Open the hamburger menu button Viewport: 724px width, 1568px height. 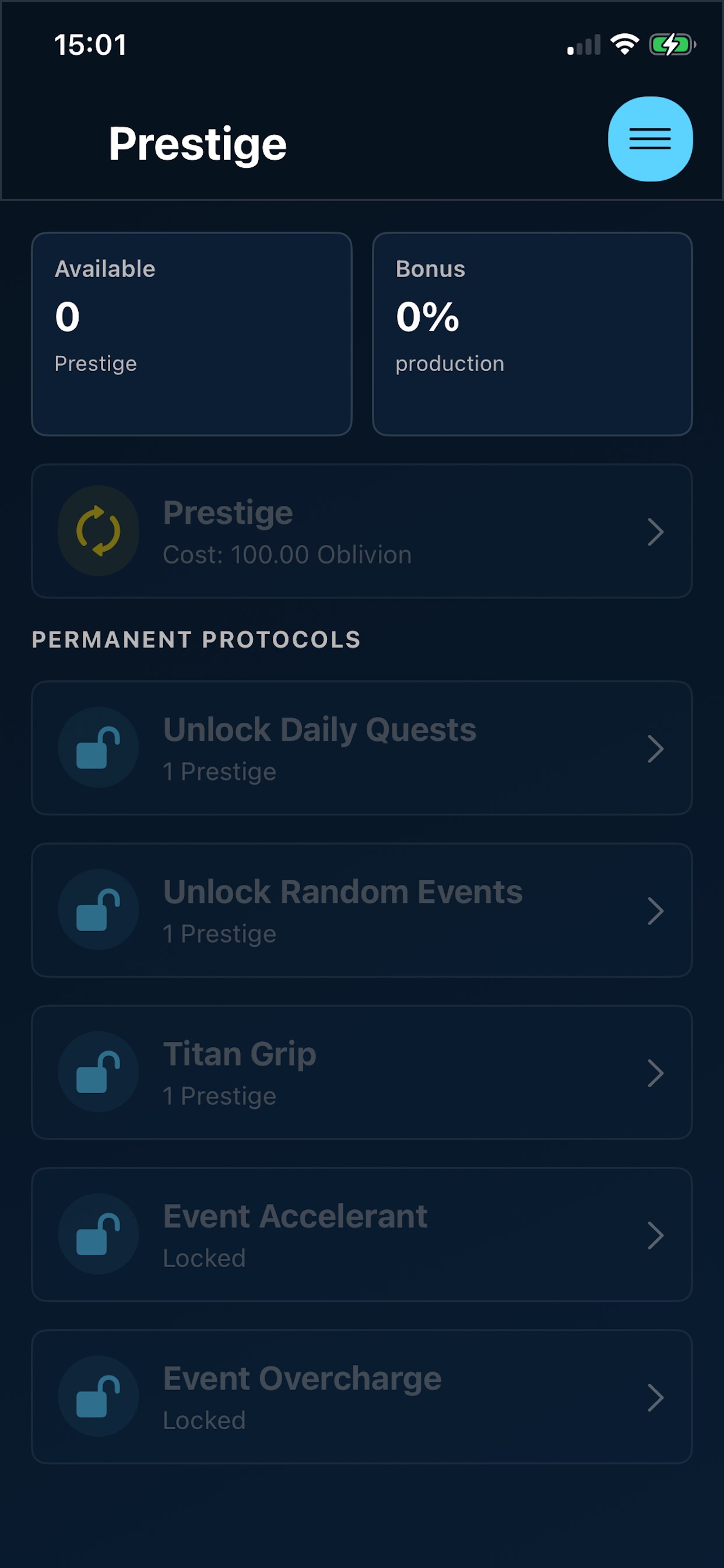pyautogui.click(x=650, y=139)
